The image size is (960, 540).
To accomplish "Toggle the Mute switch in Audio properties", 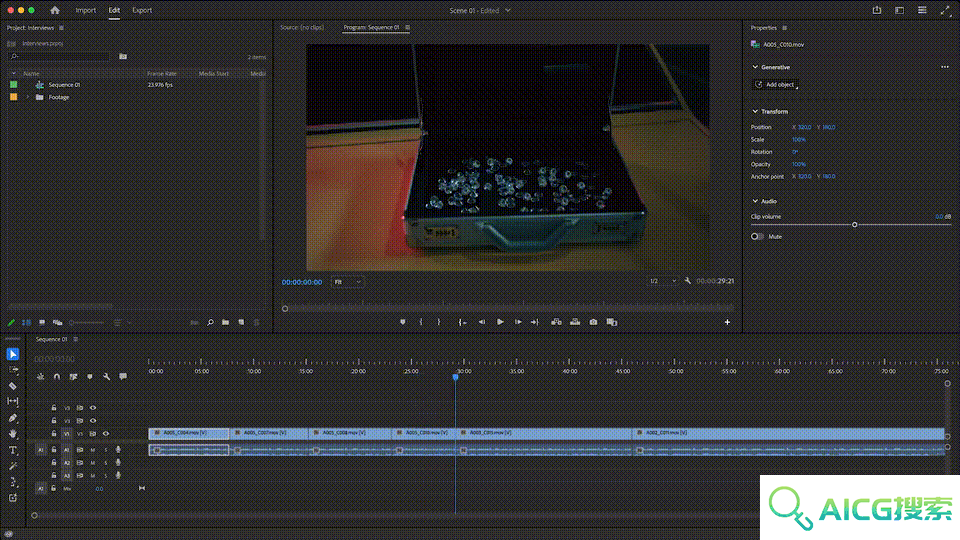I will [757, 236].
